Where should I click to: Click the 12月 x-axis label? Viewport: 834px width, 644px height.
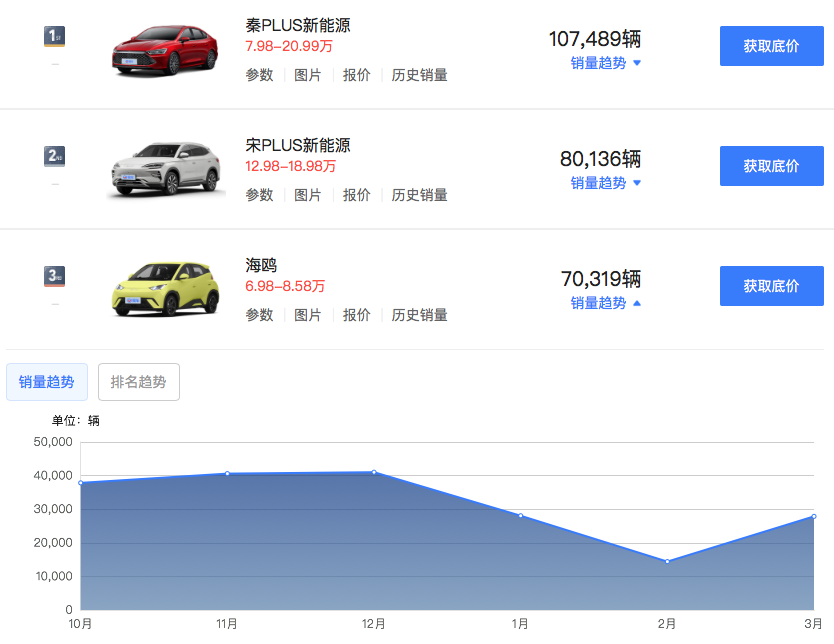tap(373, 624)
